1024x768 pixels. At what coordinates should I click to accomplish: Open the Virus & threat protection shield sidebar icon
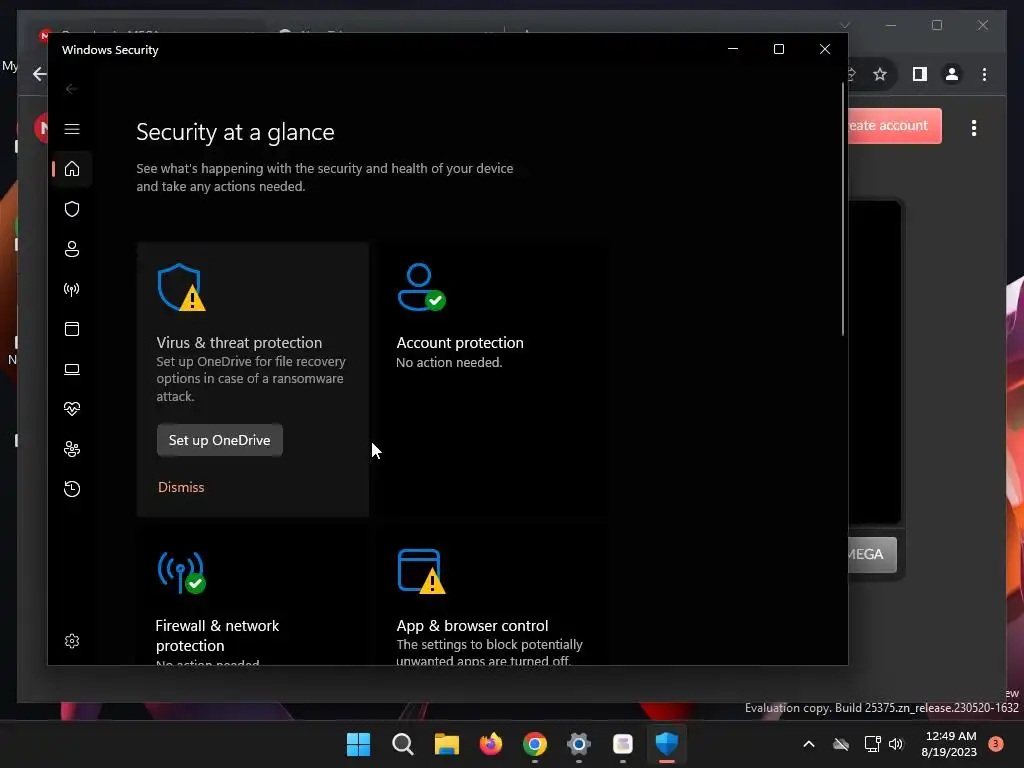[x=72, y=209]
